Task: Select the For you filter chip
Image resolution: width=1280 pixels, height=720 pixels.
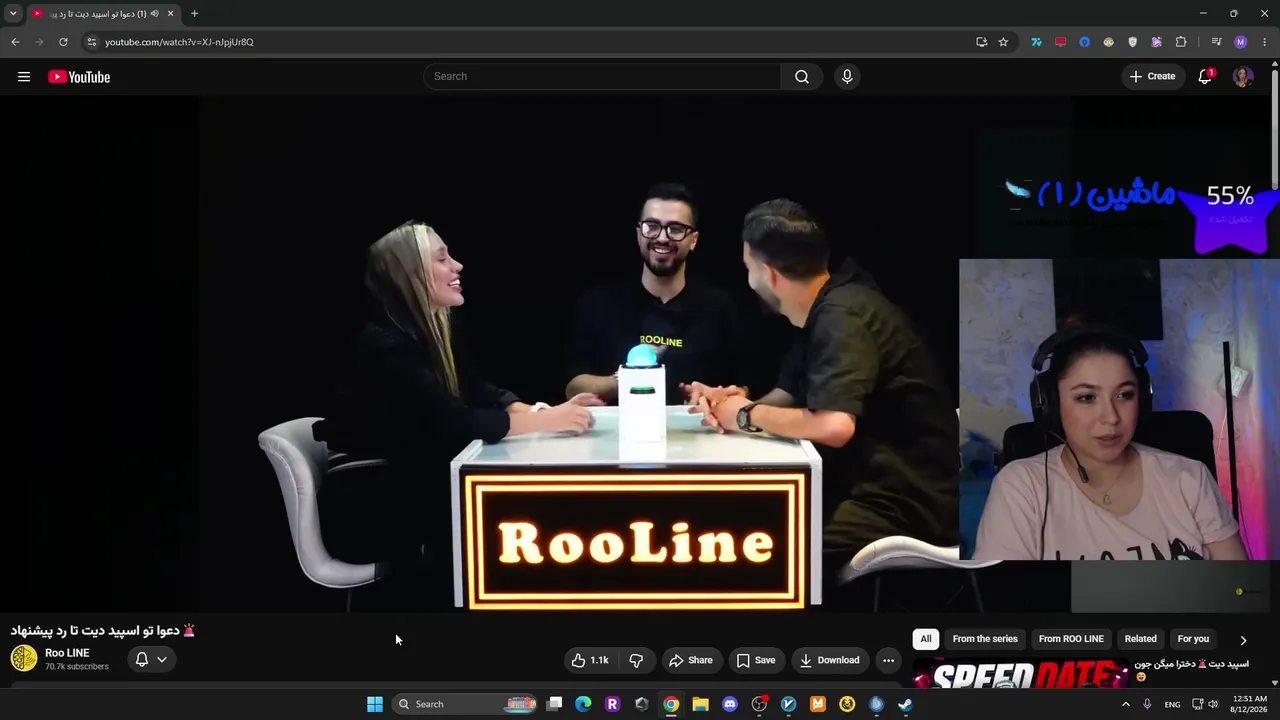Action: (x=1193, y=639)
